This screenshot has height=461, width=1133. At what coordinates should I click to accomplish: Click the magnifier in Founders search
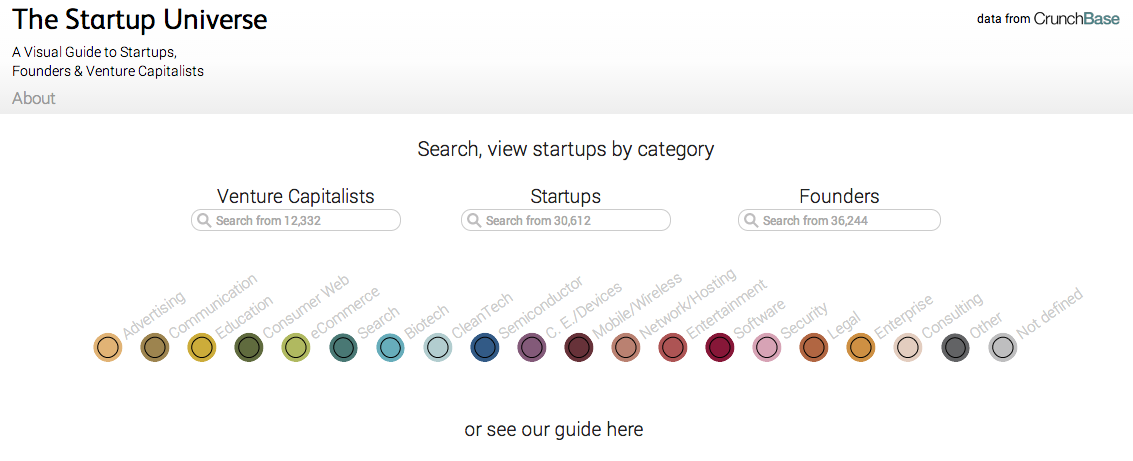pos(751,221)
